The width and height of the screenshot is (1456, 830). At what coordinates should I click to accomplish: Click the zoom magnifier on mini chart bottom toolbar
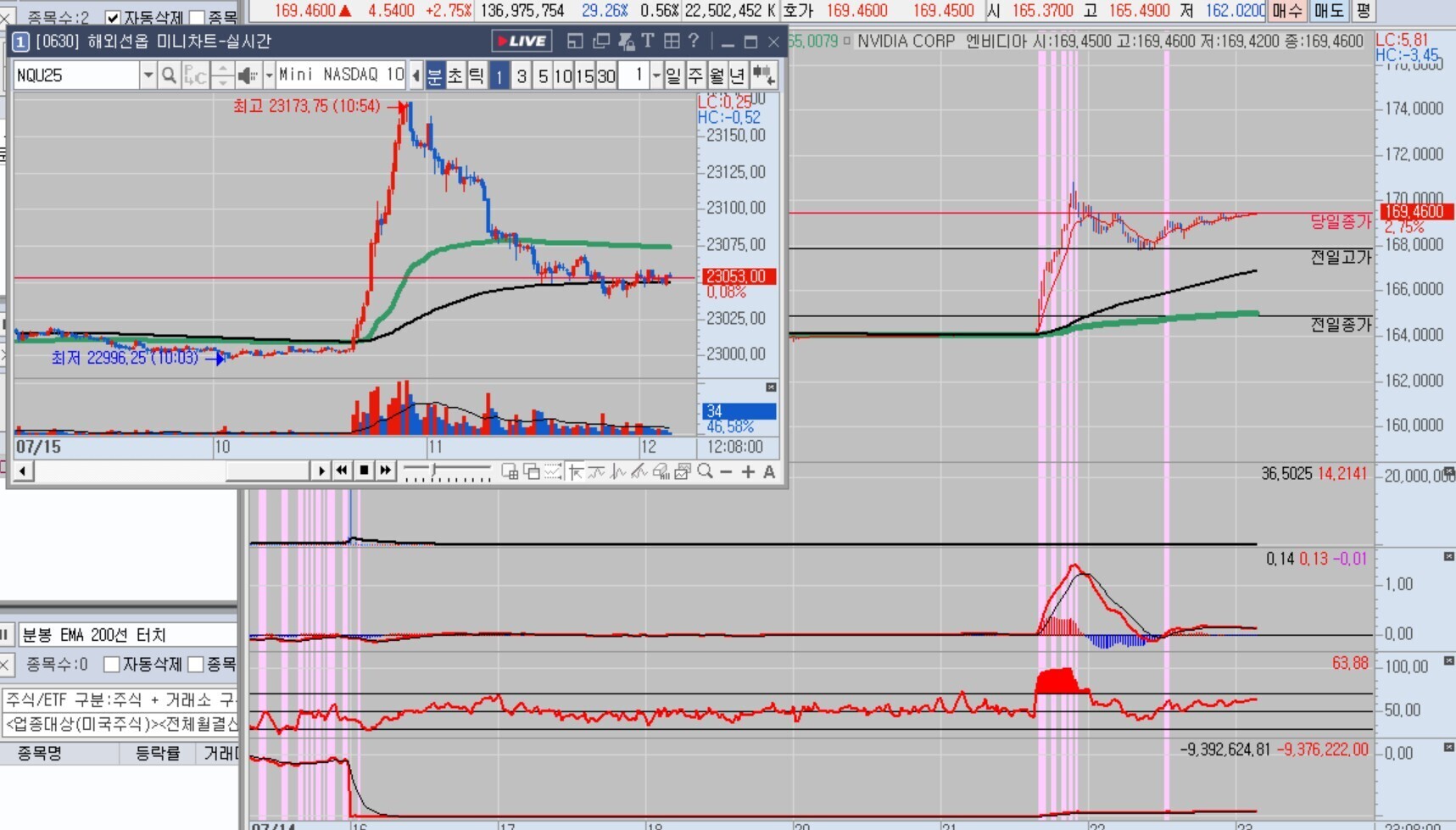(x=705, y=471)
